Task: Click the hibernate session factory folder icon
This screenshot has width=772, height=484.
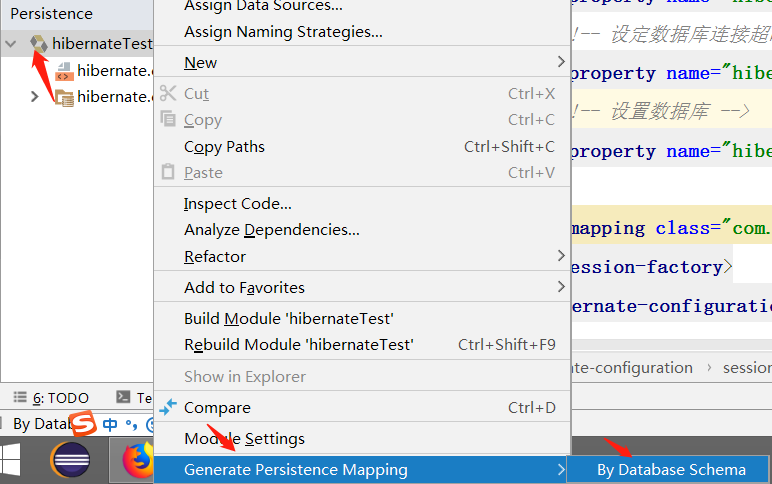Action: pos(64,97)
